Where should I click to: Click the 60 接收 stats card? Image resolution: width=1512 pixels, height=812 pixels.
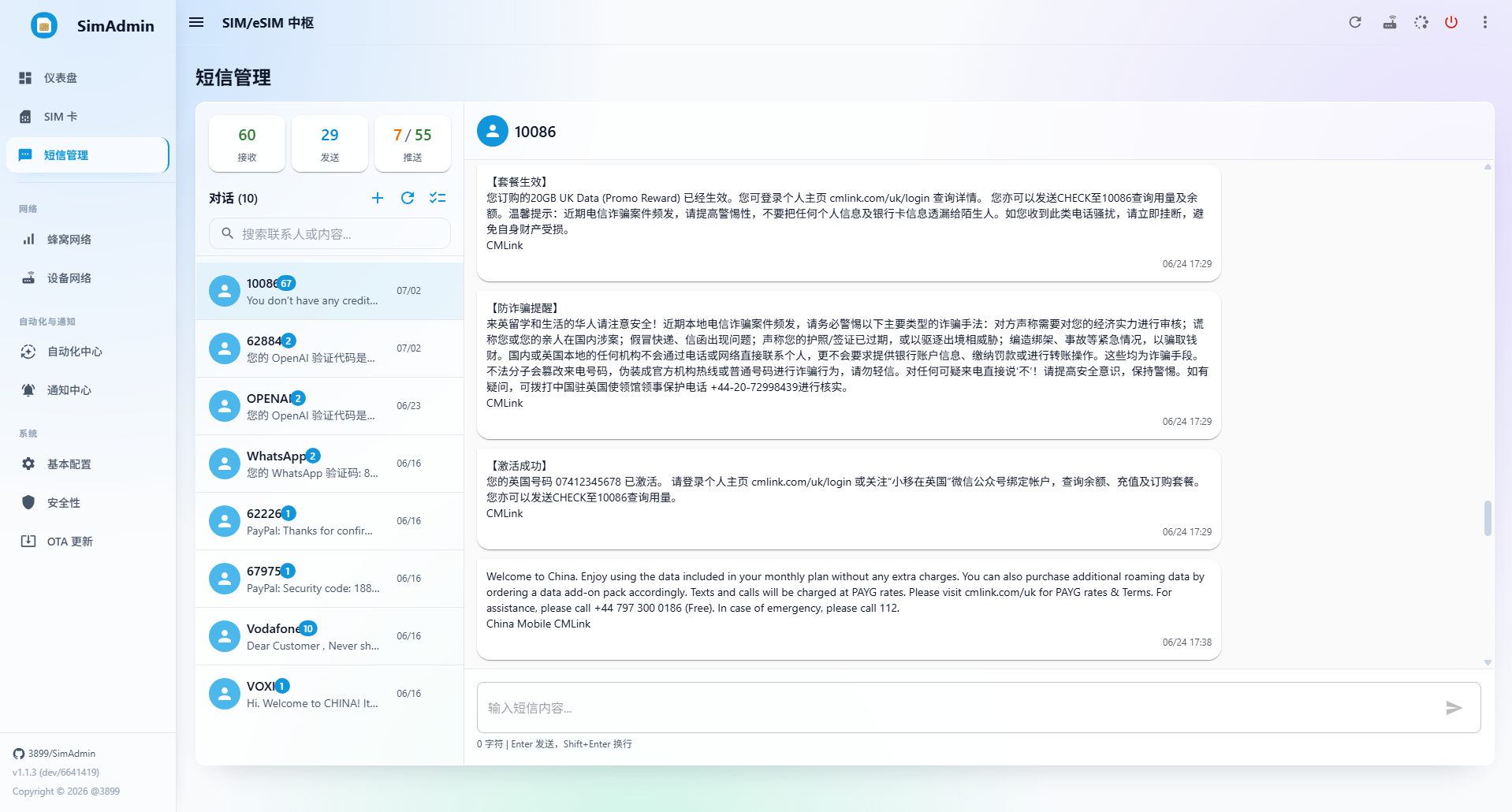pos(247,143)
